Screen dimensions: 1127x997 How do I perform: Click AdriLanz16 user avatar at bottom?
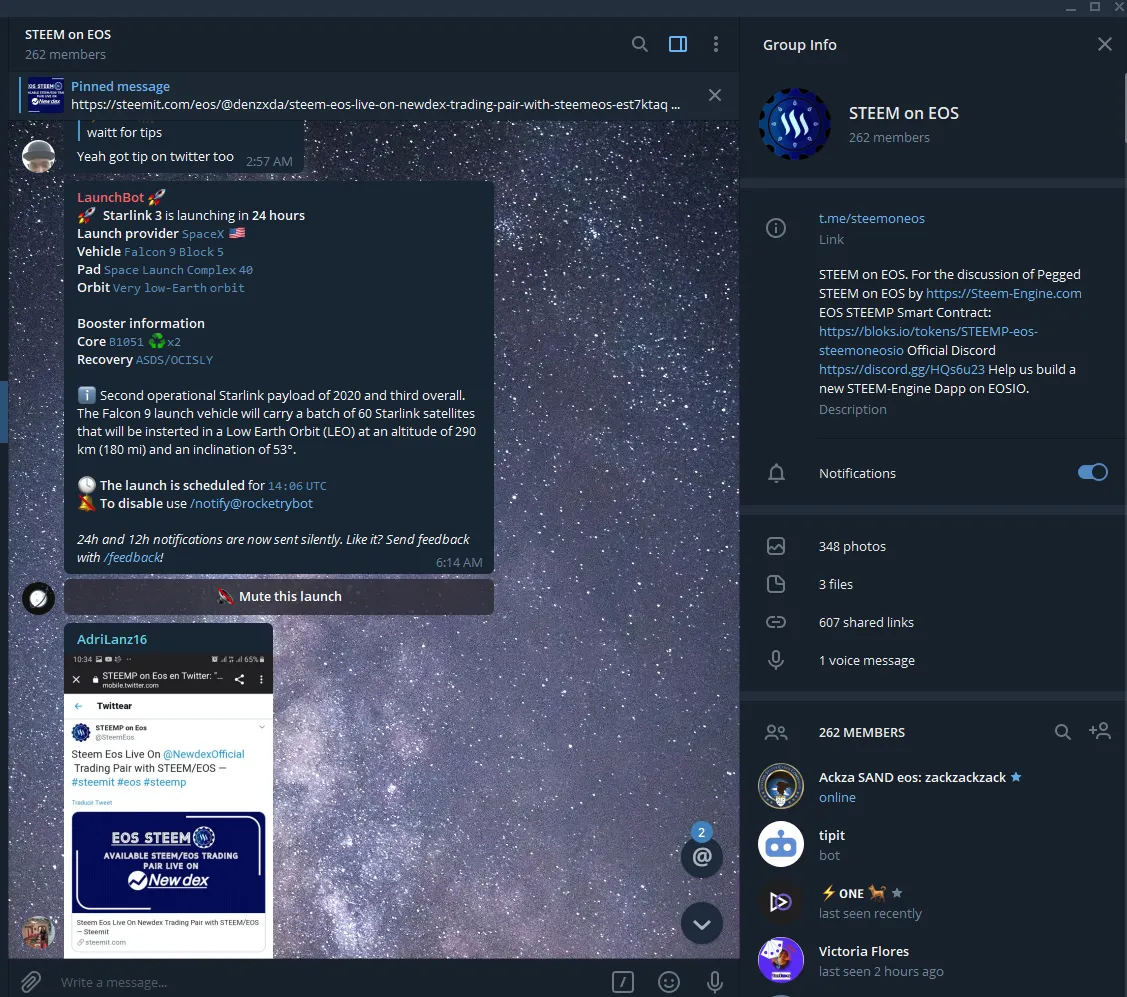[39, 932]
